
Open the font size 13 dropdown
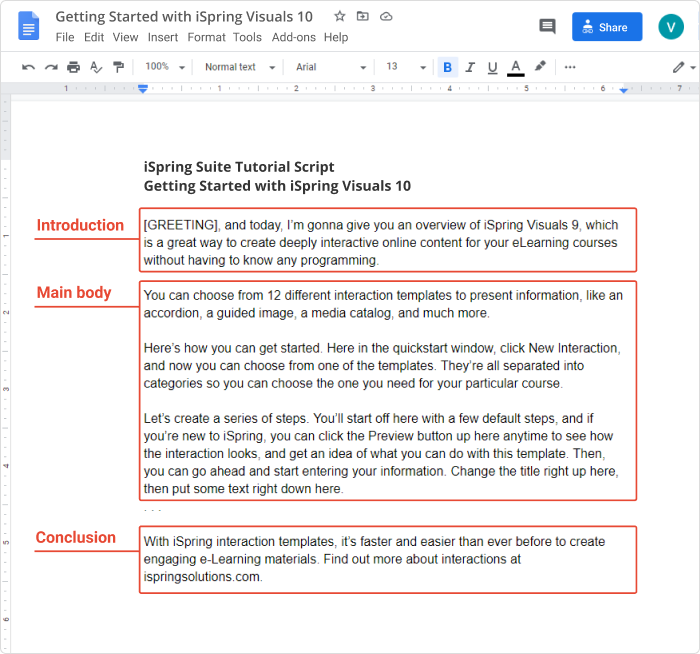pyautogui.click(x=406, y=67)
